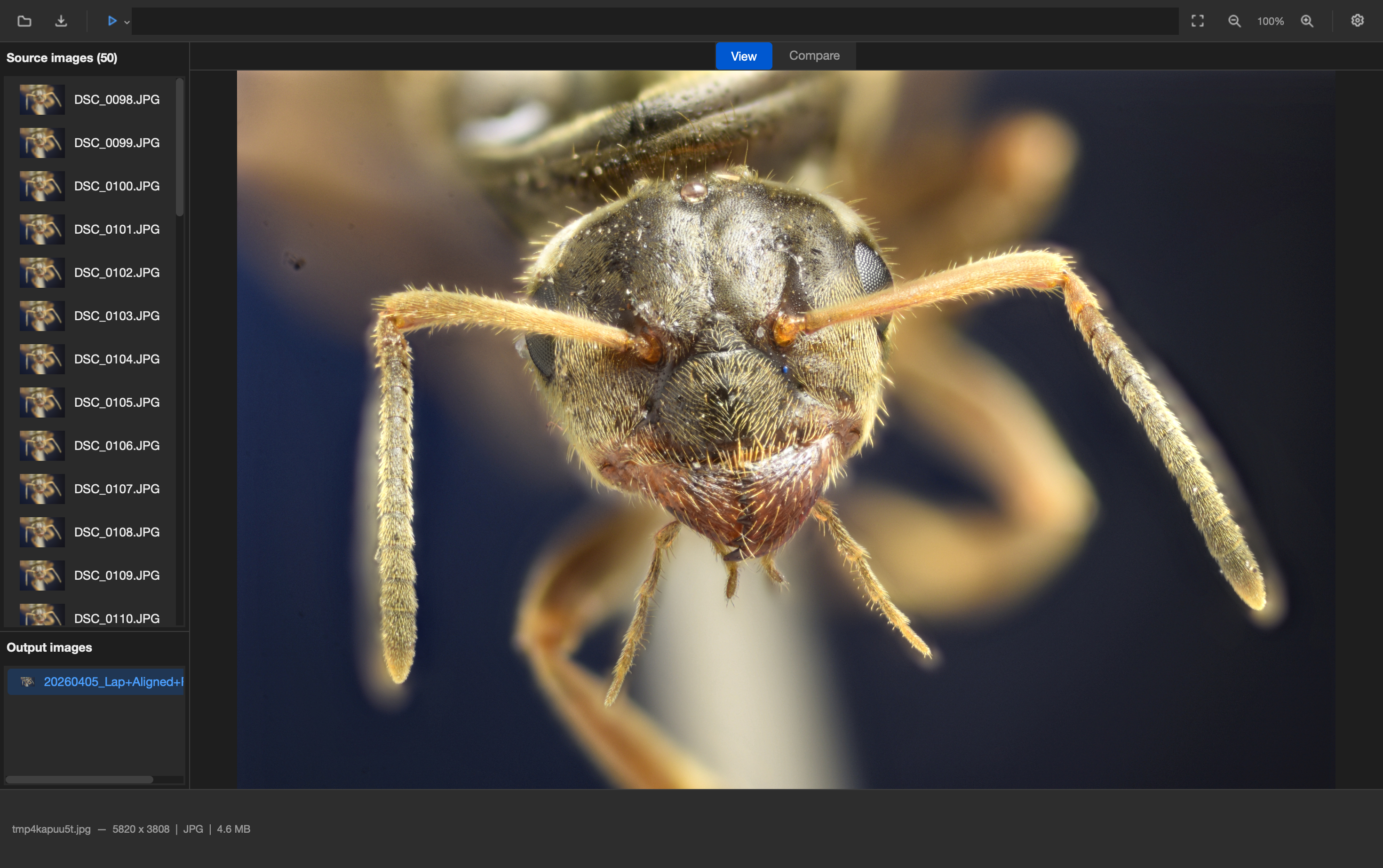Switch to the Compare tab
Viewport: 1383px width, 868px height.
(x=814, y=55)
